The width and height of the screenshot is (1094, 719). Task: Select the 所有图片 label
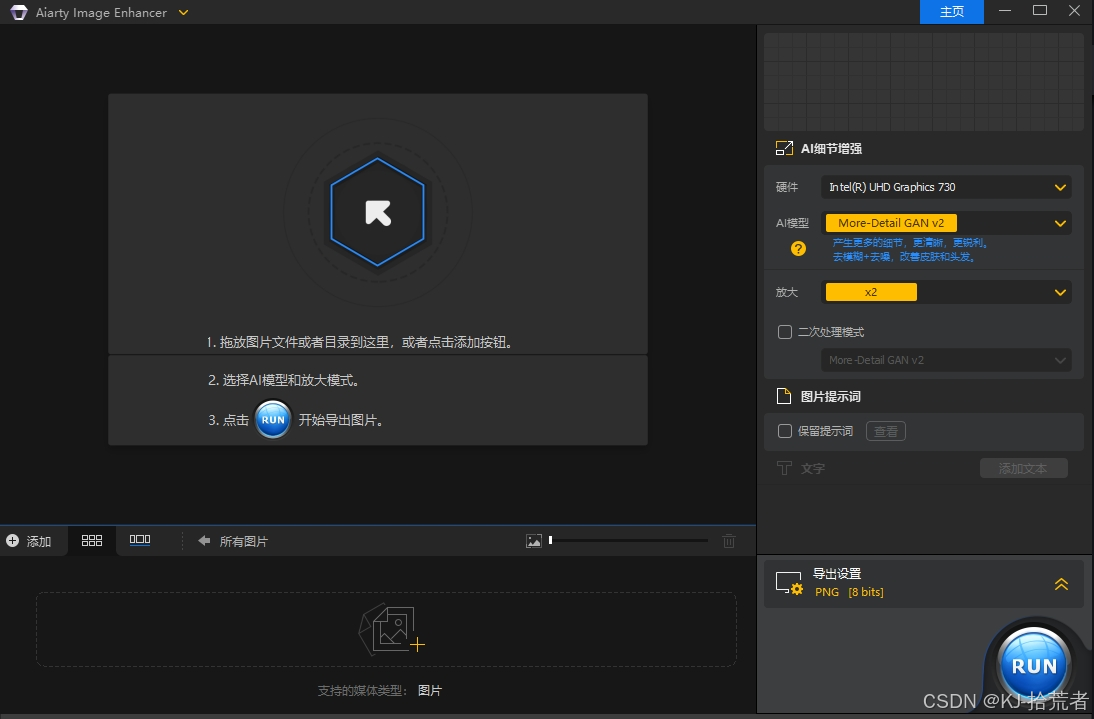243,541
